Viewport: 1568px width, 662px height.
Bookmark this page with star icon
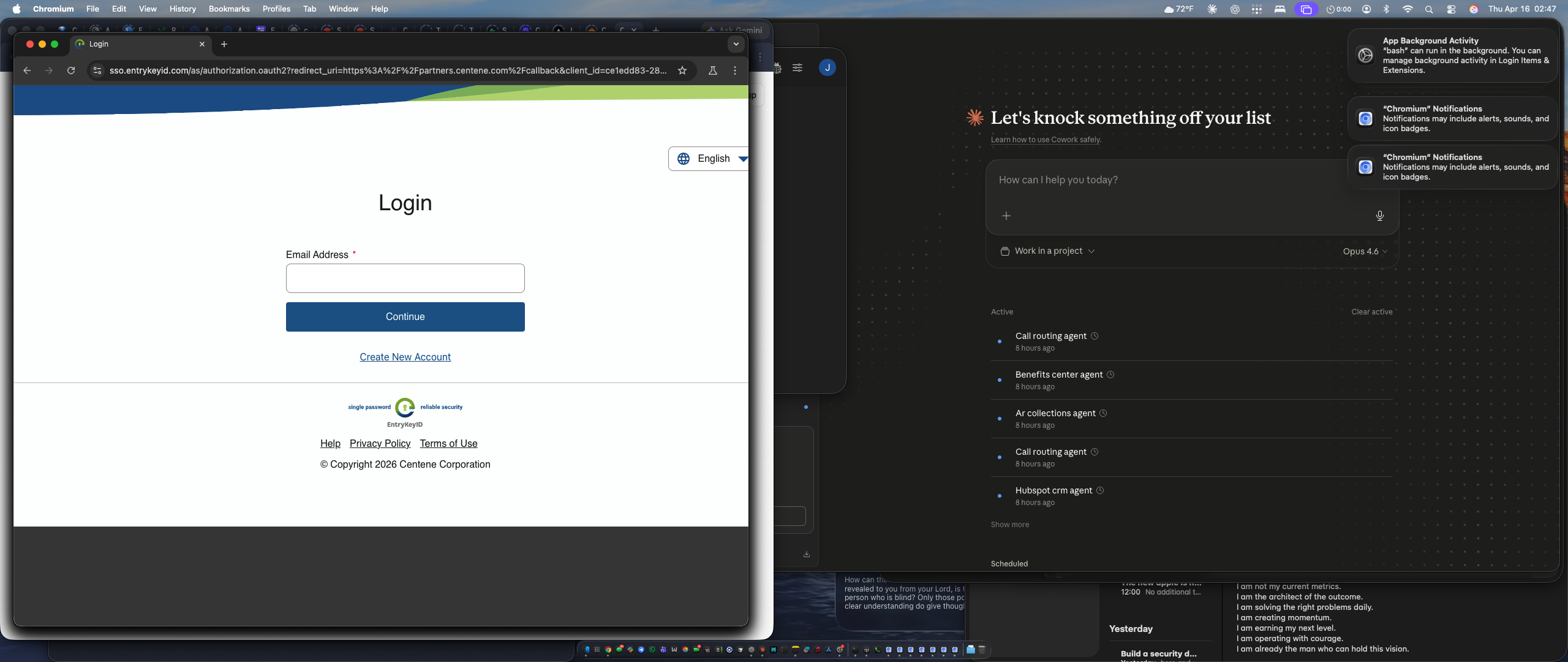click(x=682, y=70)
